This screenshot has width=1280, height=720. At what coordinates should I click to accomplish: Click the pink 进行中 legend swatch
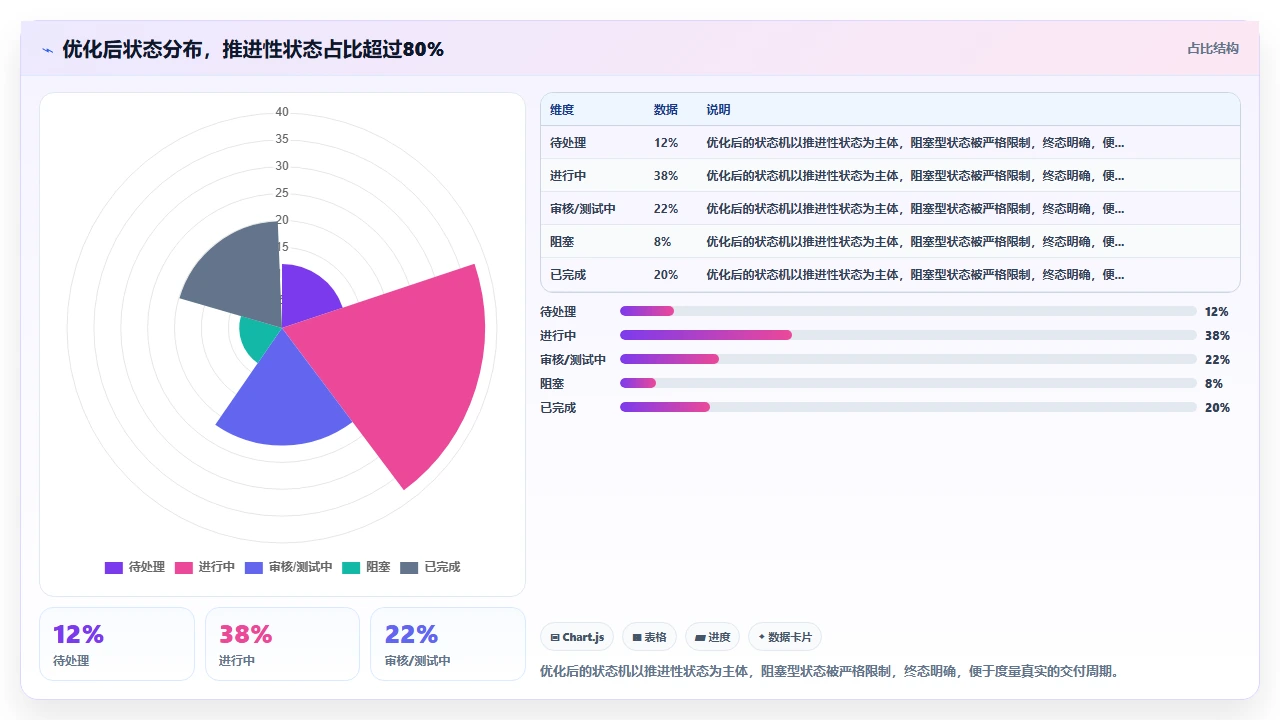[184, 567]
